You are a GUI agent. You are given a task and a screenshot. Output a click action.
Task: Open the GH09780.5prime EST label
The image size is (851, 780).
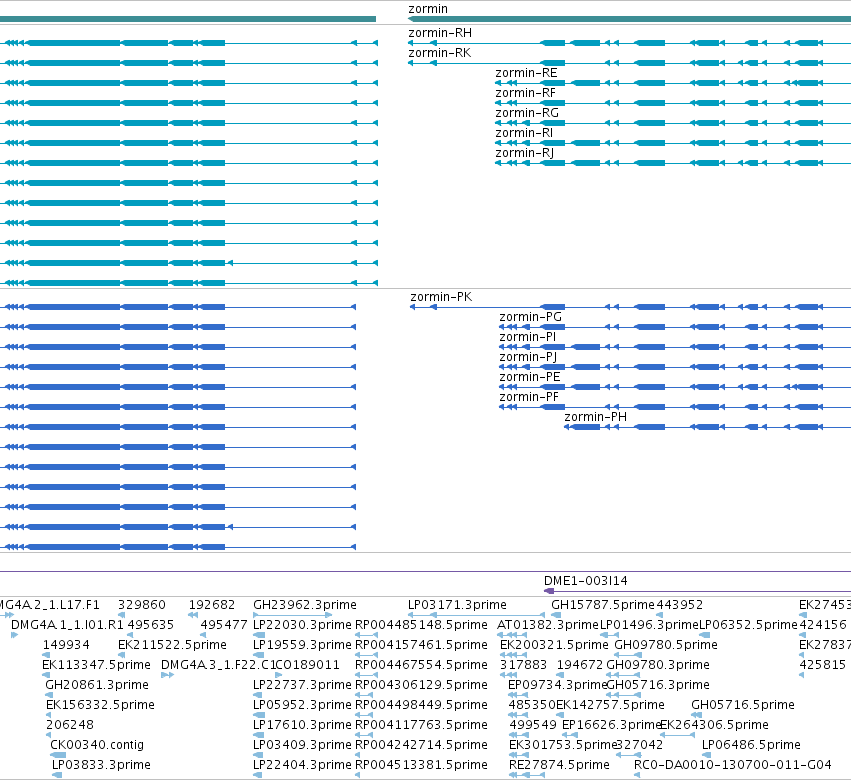(x=666, y=645)
